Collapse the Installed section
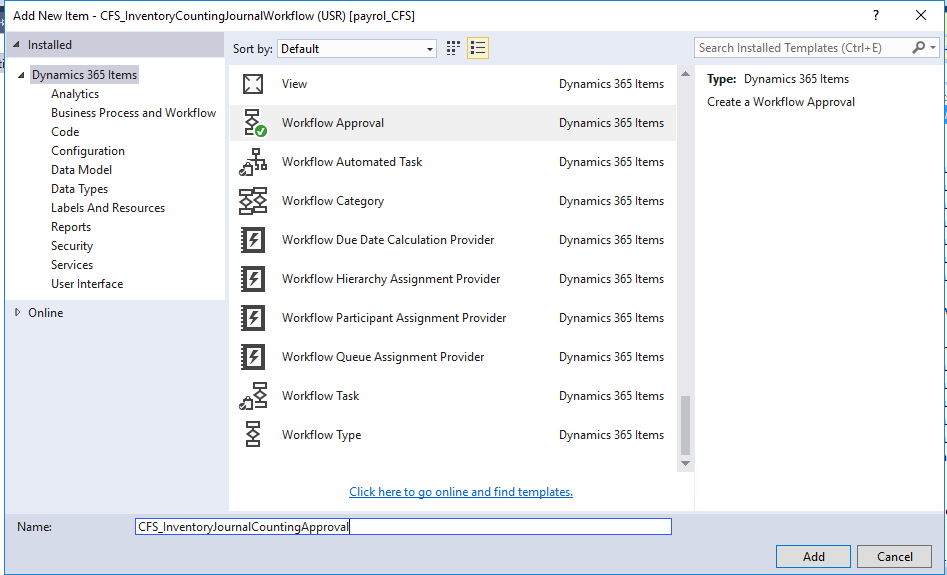Image resolution: width=947 pixels, height=575 pixels. pos(16,45)
